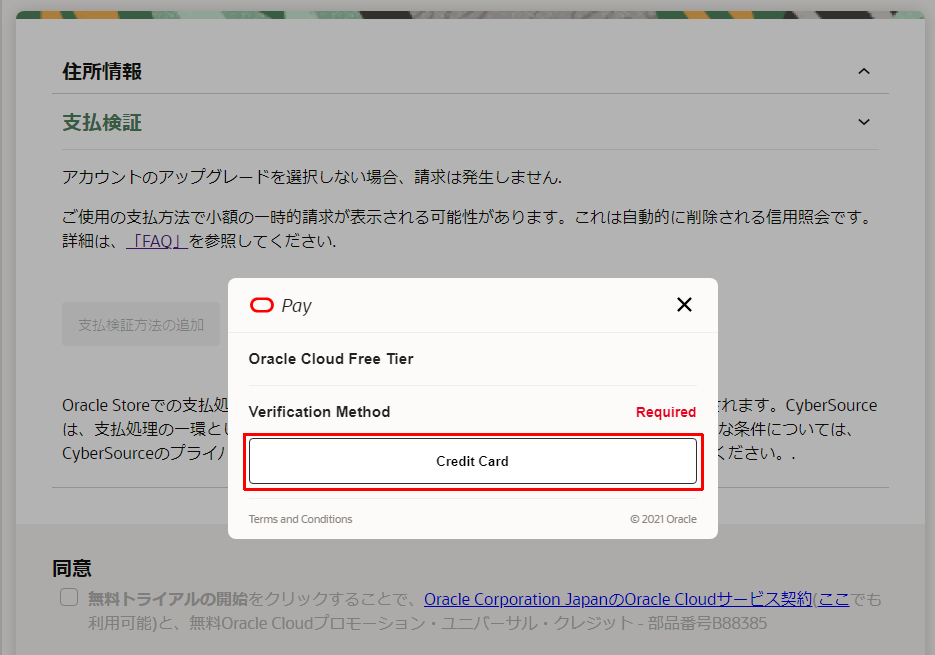Click the Credit Card verification method button
This screenshot has width=935, height=655.
[x=472, y=461]
